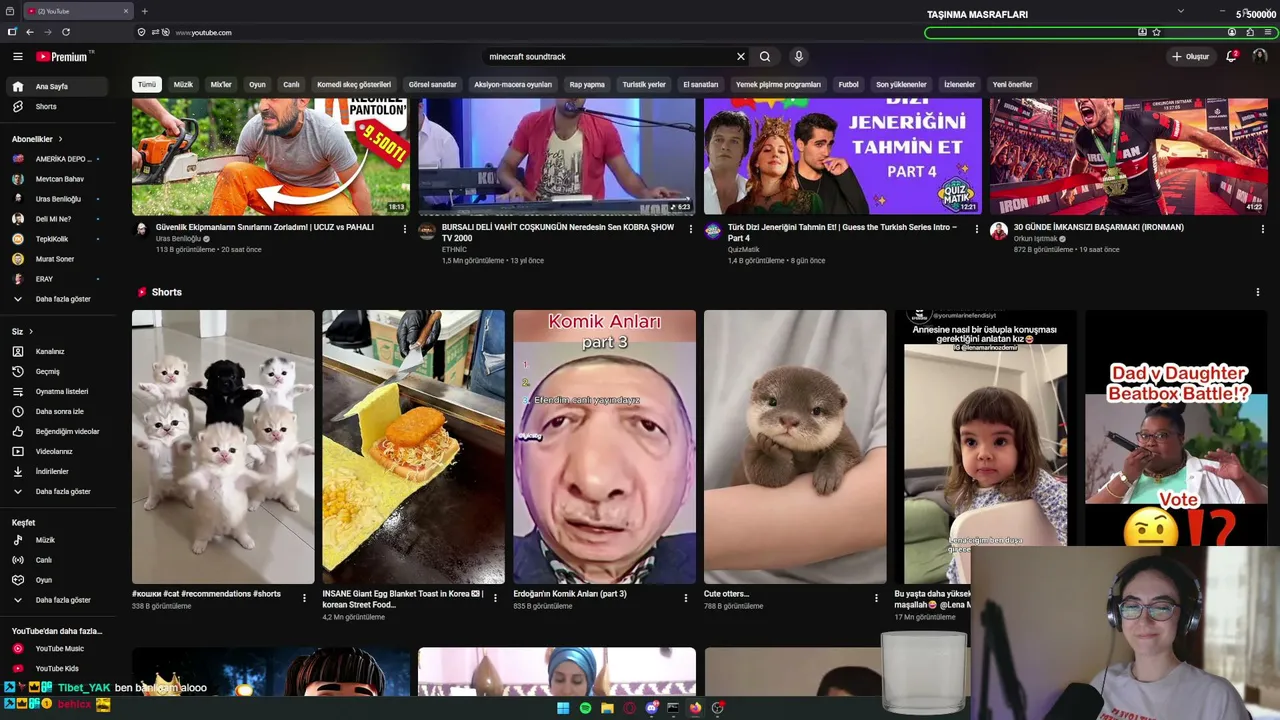1280x720 pixels.
Task: Open Oynatma listeleri in the sidebar
Action: [x=56, y=392]
